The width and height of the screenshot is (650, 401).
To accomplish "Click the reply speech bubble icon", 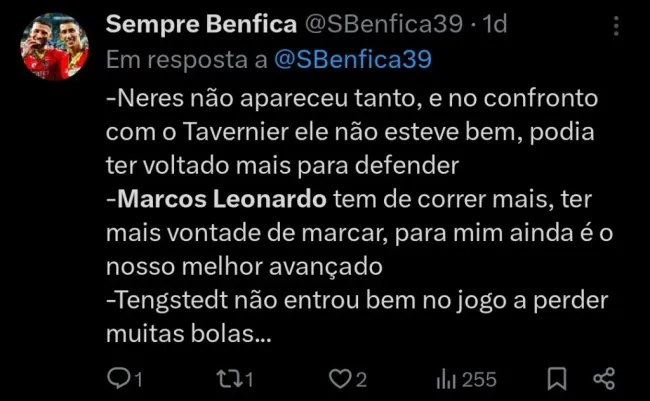I will pos(117,379).
